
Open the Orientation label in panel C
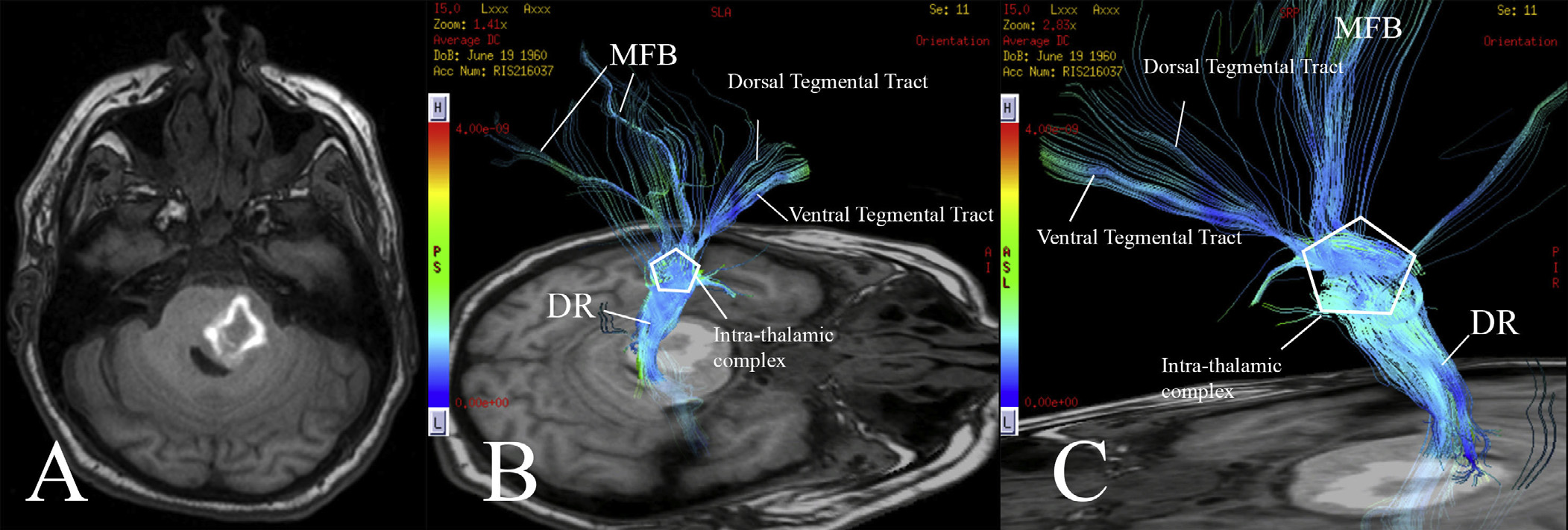[1520, 41]
